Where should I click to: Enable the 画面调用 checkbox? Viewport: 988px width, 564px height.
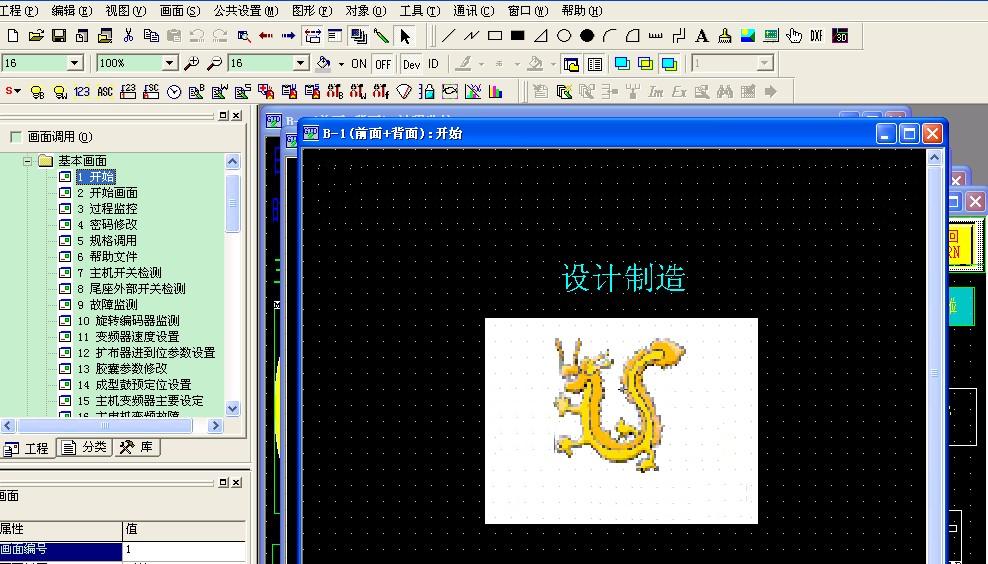pyautogui.click(x=15, y=137)
